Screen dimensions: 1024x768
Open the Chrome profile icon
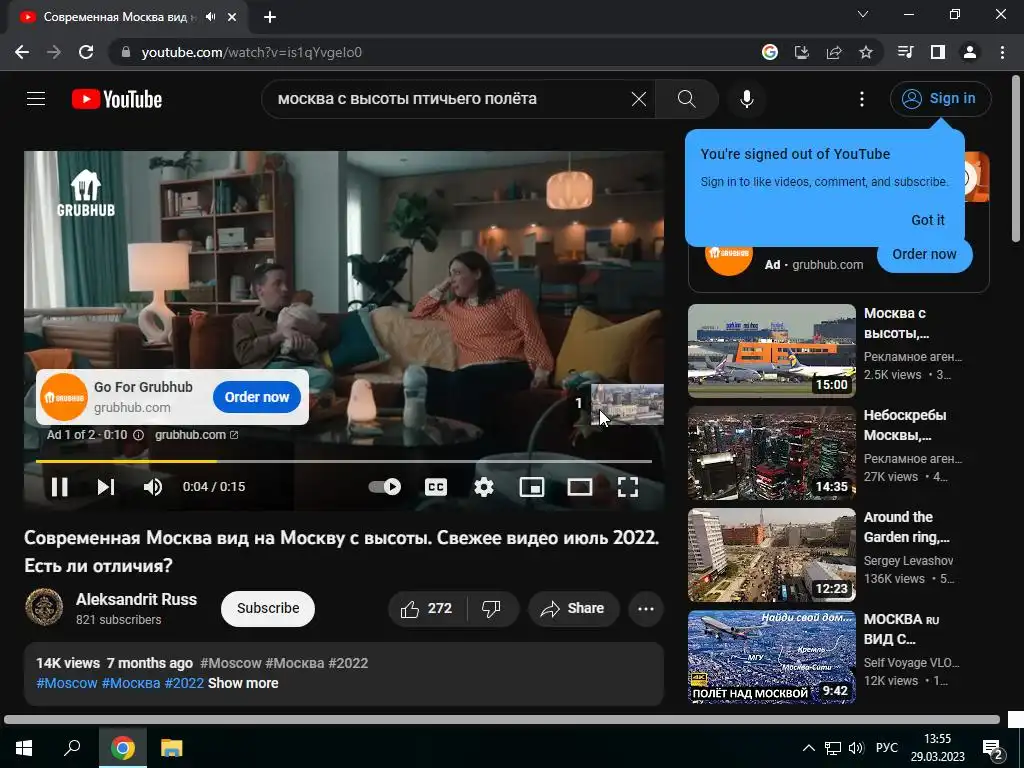click(x=970, y=52)
